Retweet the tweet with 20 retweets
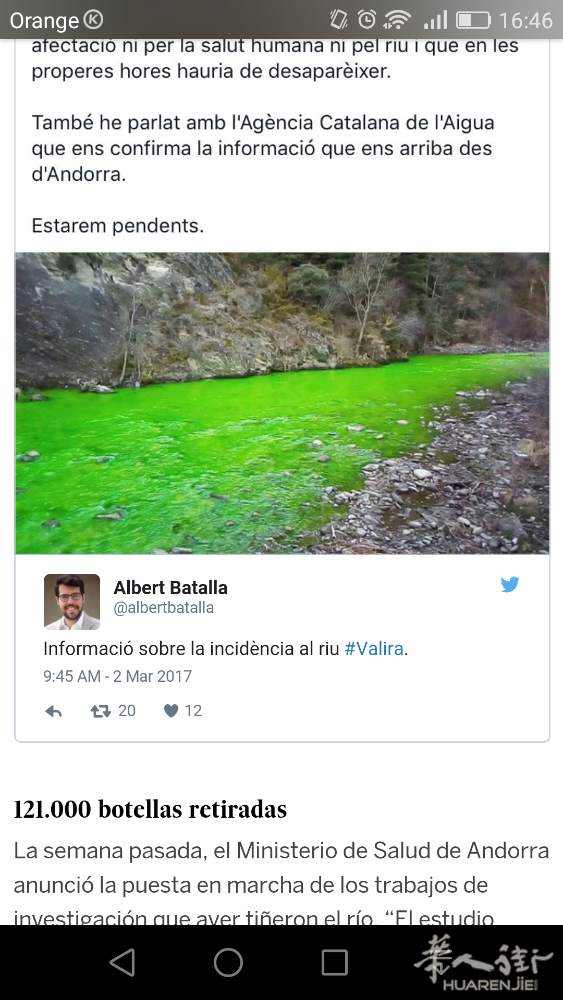This screenshot has height=1000, width=563. [x=101, y=711]
